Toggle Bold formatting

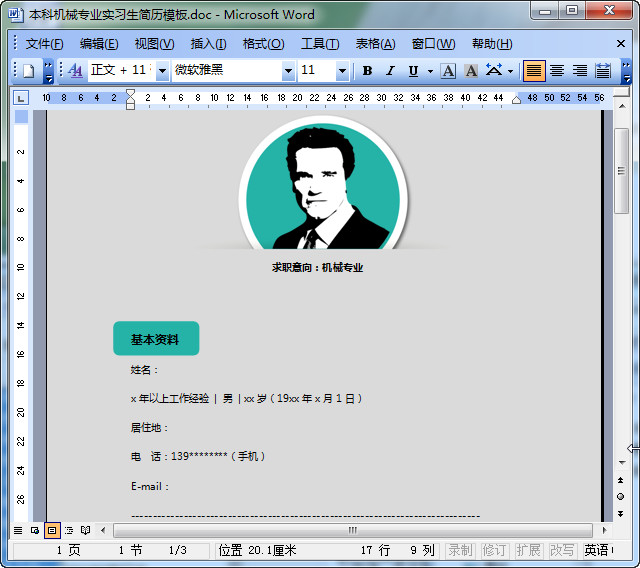tap(367, 71)
